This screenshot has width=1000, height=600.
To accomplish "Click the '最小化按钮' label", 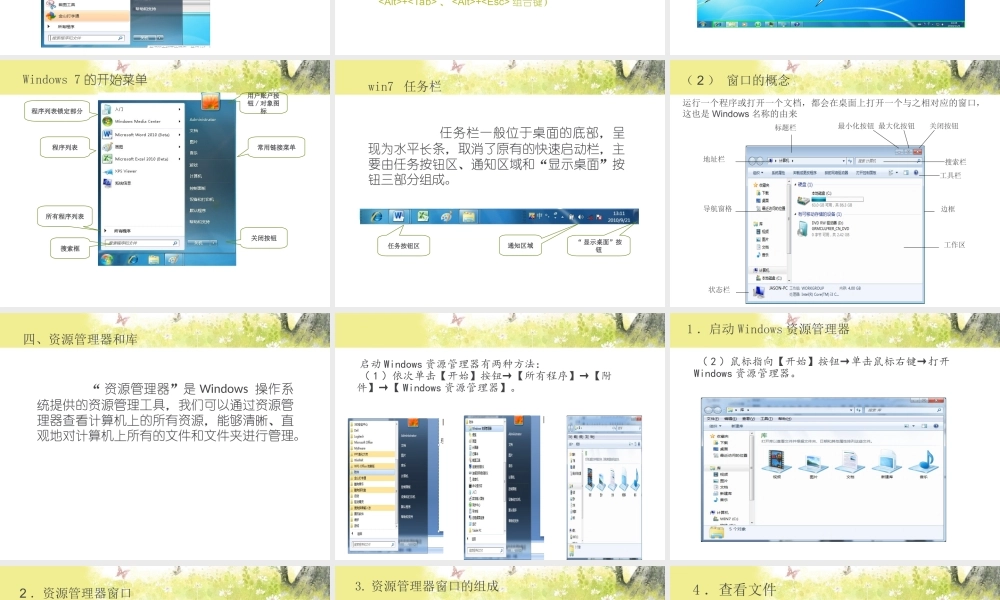I will [x=856, y=126].
